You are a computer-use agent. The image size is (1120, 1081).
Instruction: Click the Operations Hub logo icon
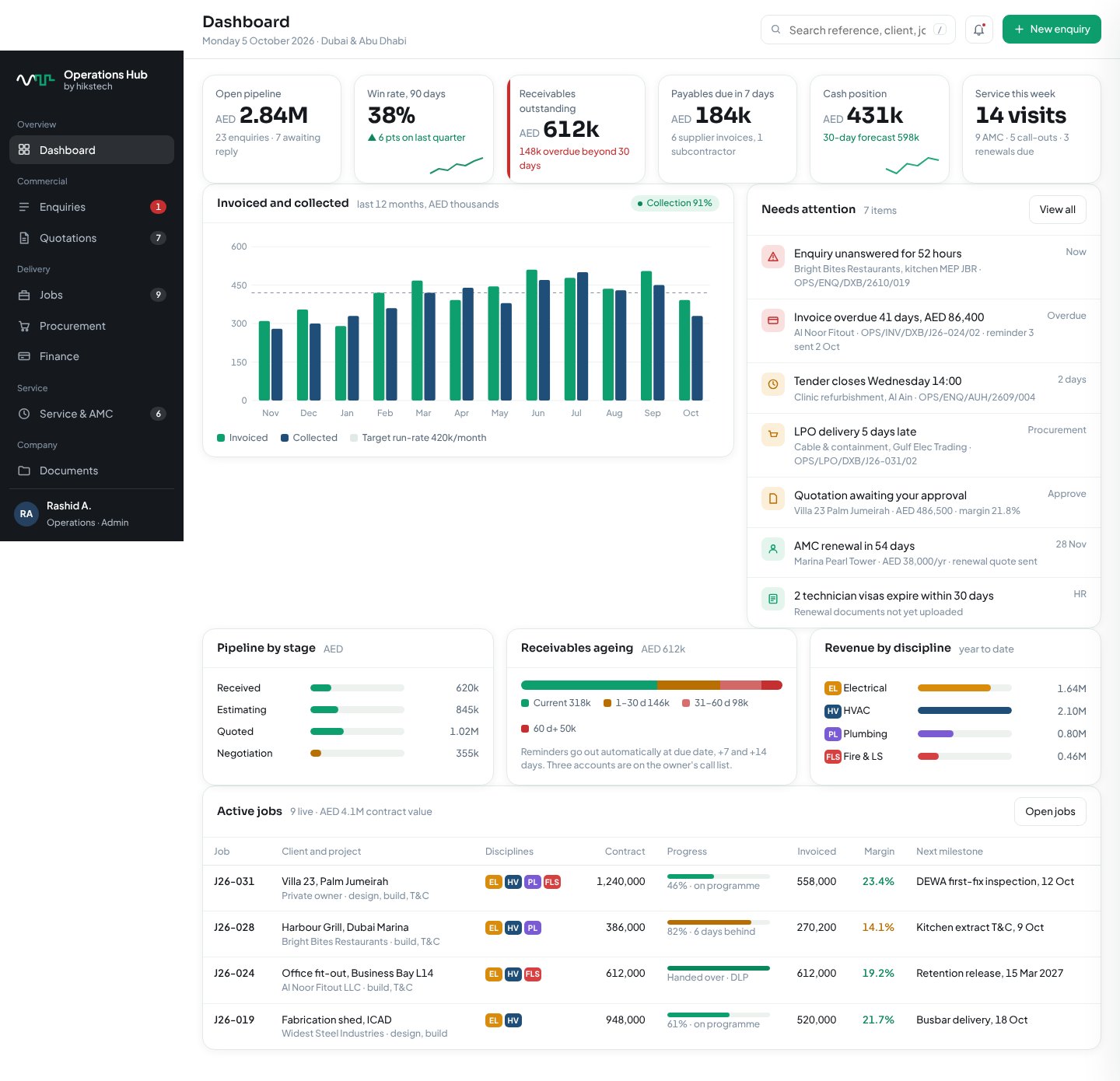tap(36, 79)
